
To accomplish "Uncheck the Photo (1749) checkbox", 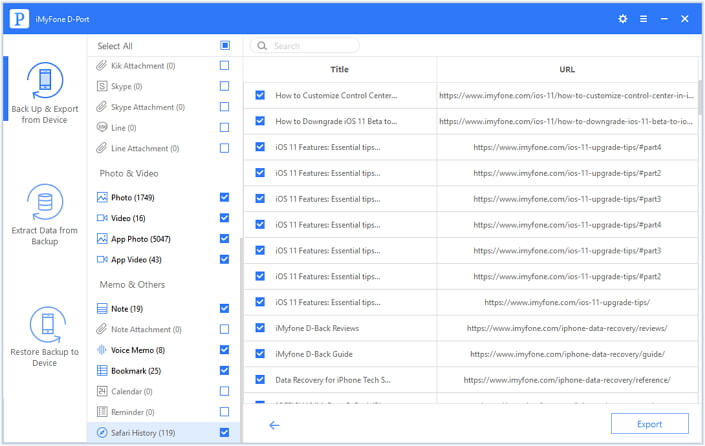I will point(224,197).
